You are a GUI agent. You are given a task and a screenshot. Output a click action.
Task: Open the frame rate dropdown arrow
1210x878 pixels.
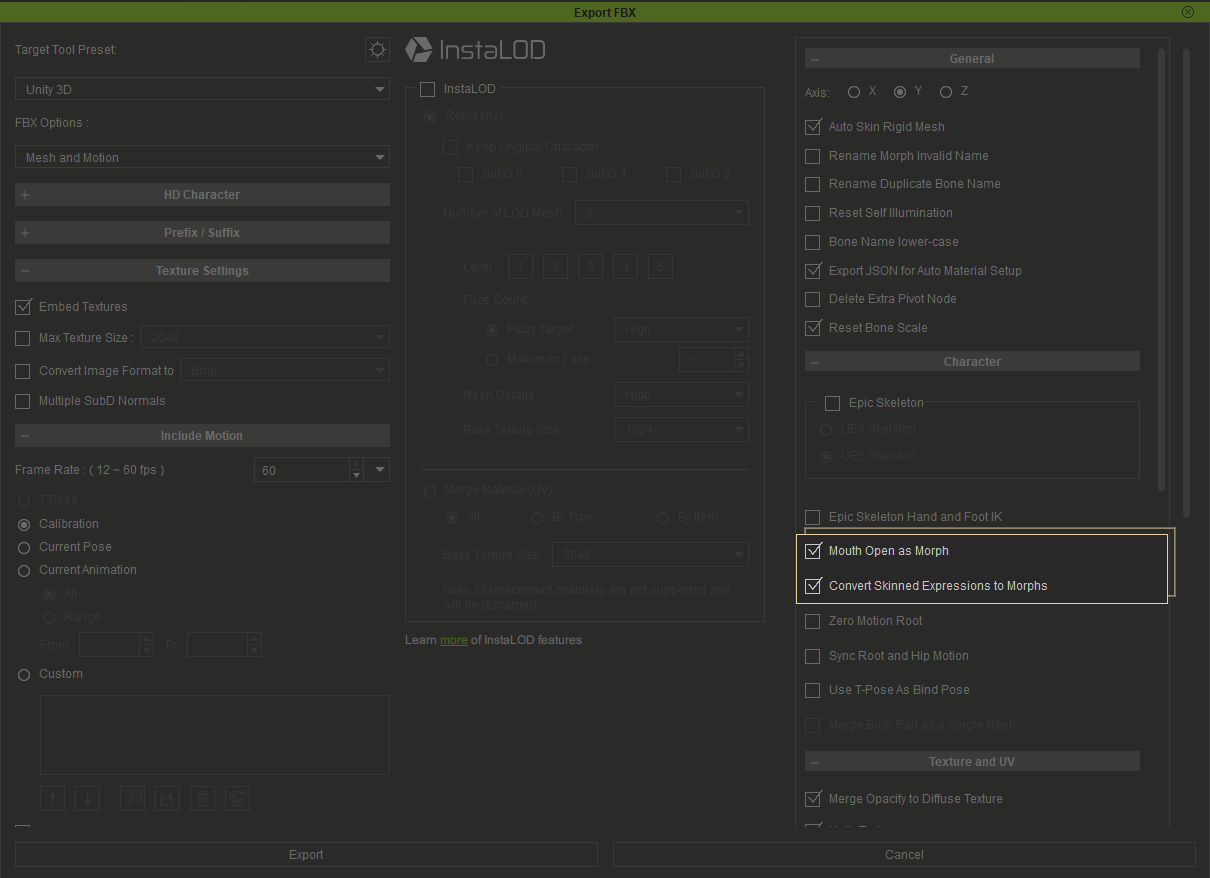click(x=379, y=470)
